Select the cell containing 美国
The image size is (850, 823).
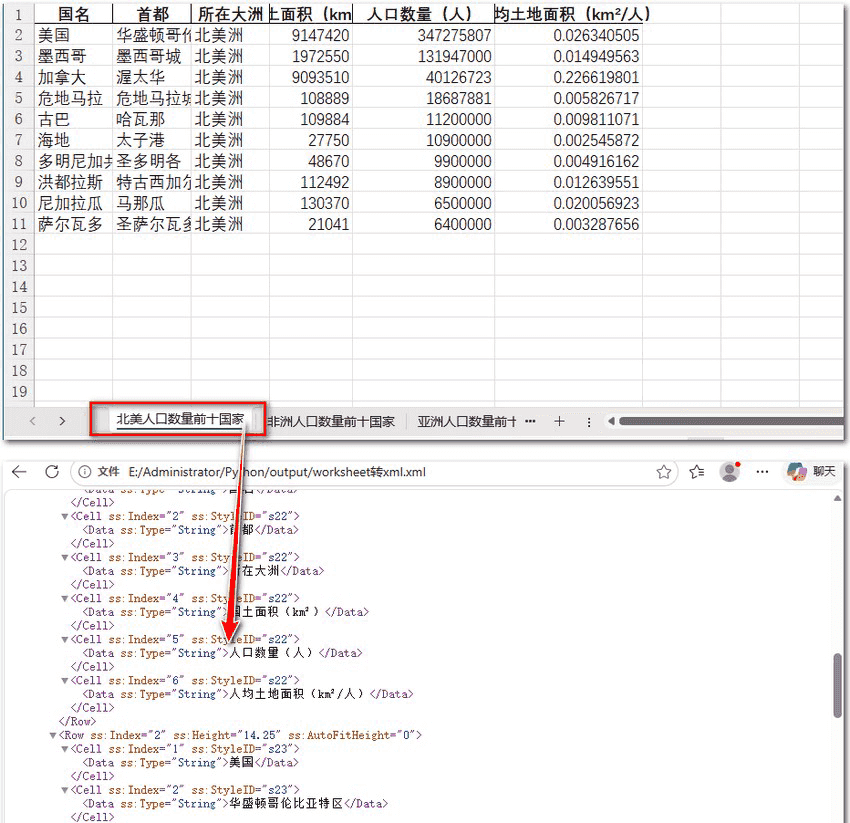coord(73,35)
